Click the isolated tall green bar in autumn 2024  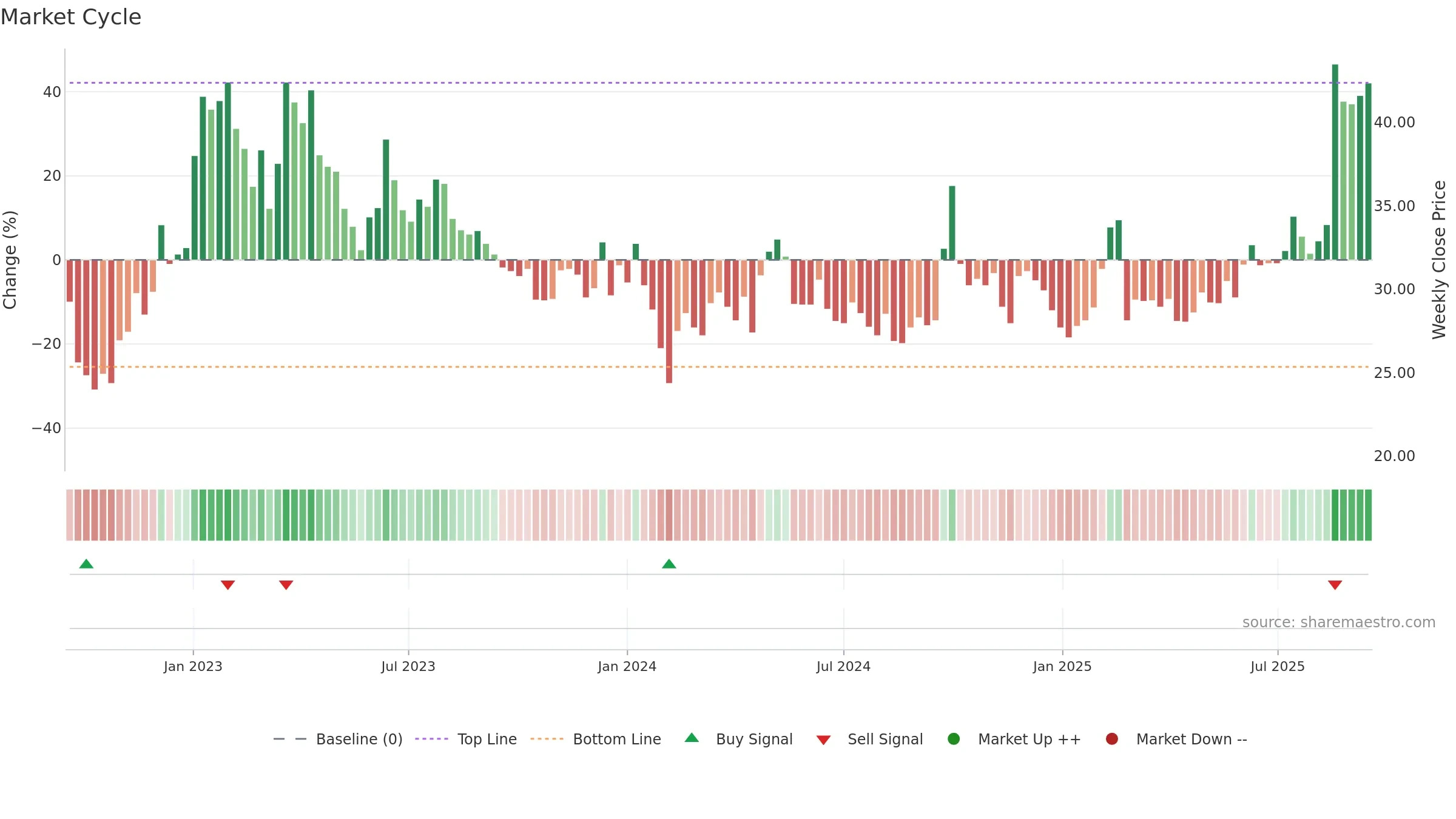(952, 223)
